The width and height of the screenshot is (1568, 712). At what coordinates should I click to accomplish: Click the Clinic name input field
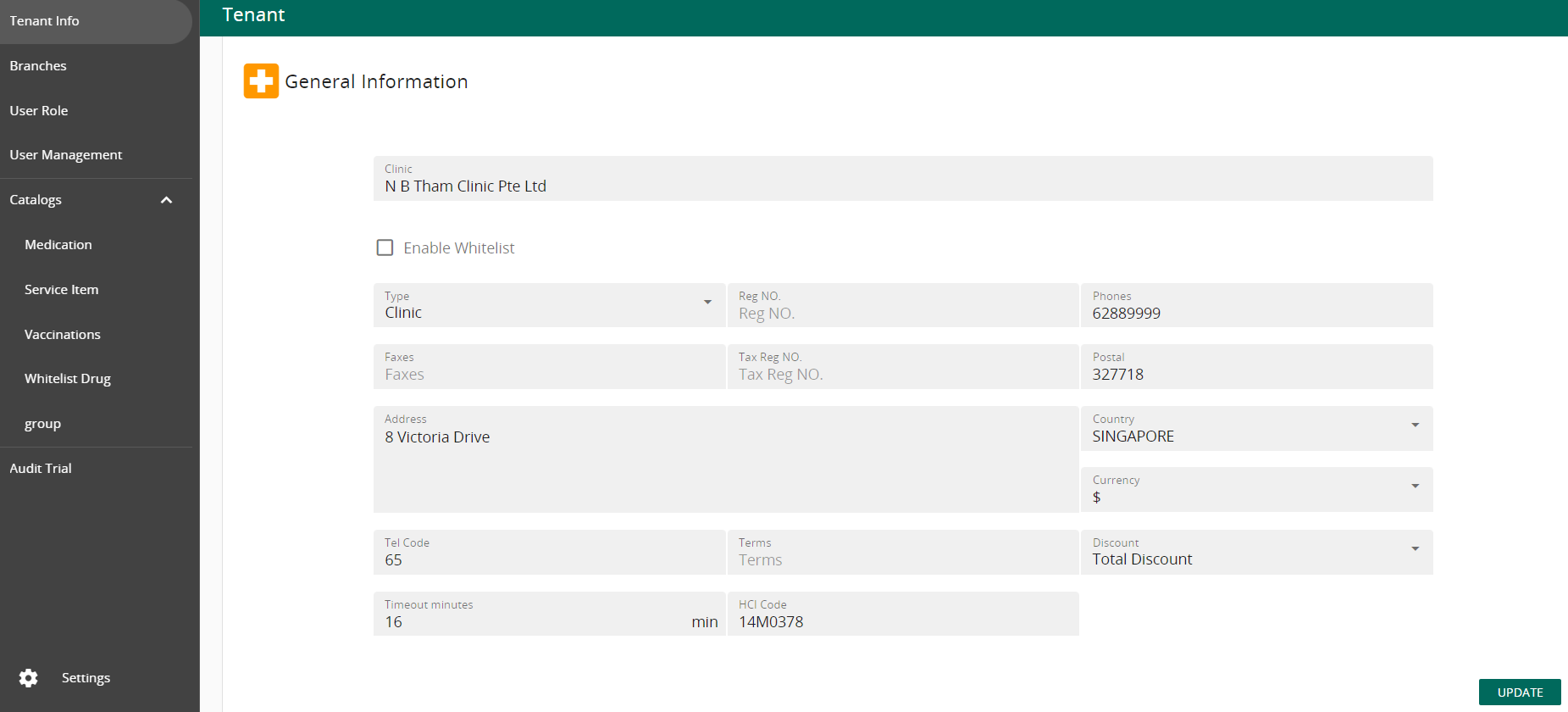coord(903,178)
